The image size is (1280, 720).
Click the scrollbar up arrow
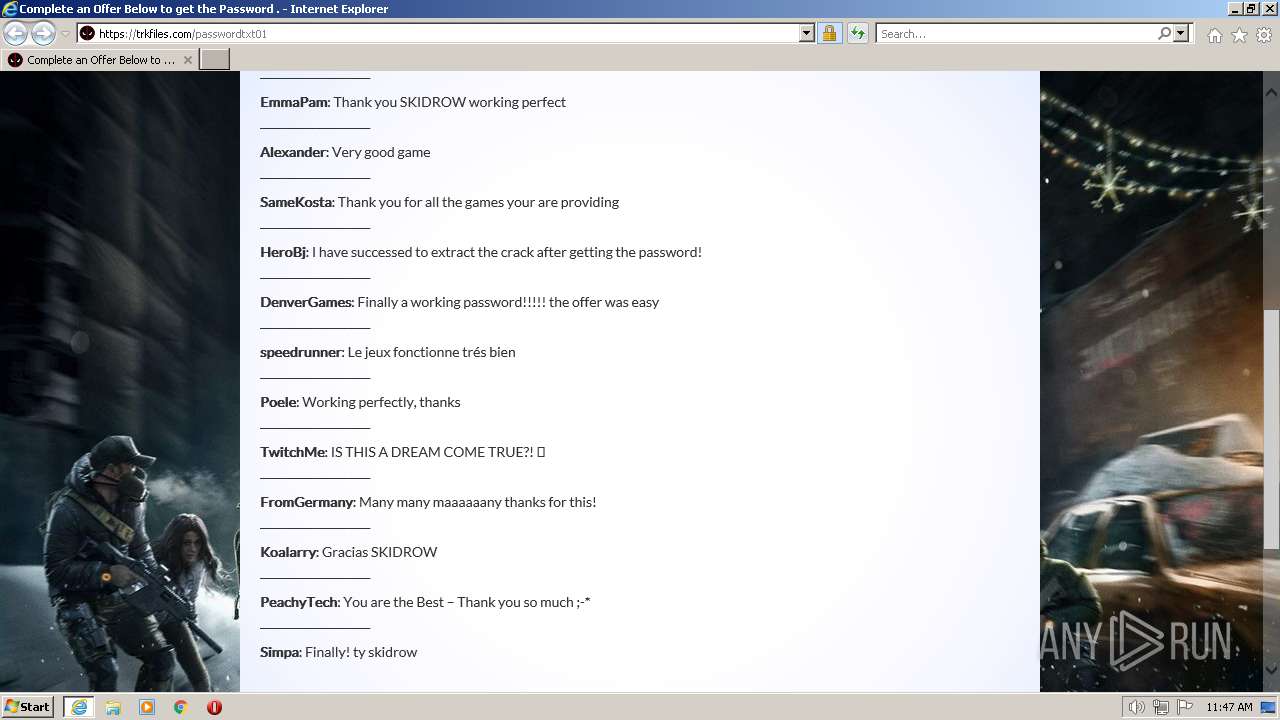[x=1272, y=92]
